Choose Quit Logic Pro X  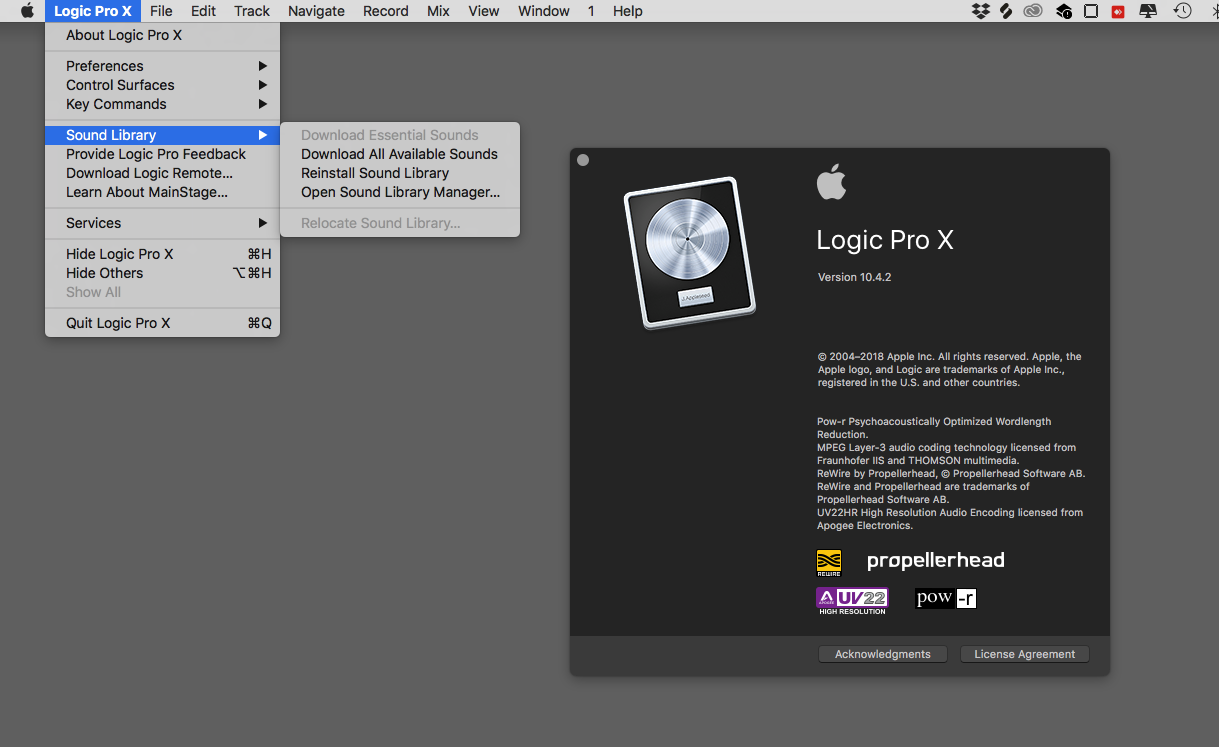tap(162, 323)
